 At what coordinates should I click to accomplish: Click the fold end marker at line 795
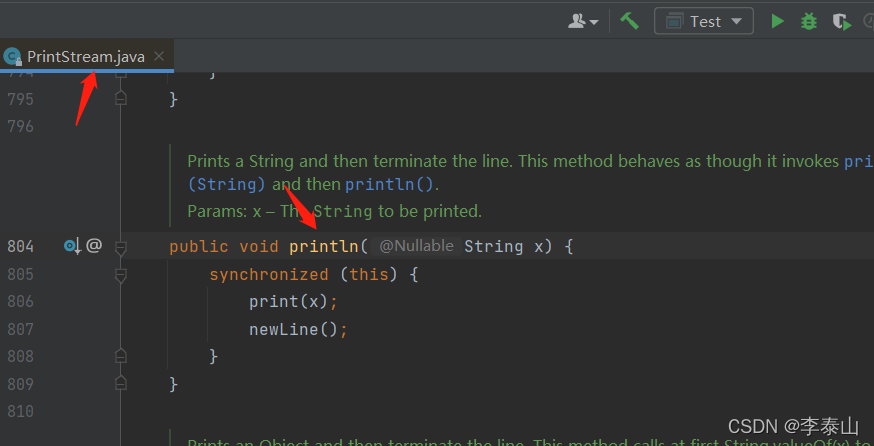point(121,99)
